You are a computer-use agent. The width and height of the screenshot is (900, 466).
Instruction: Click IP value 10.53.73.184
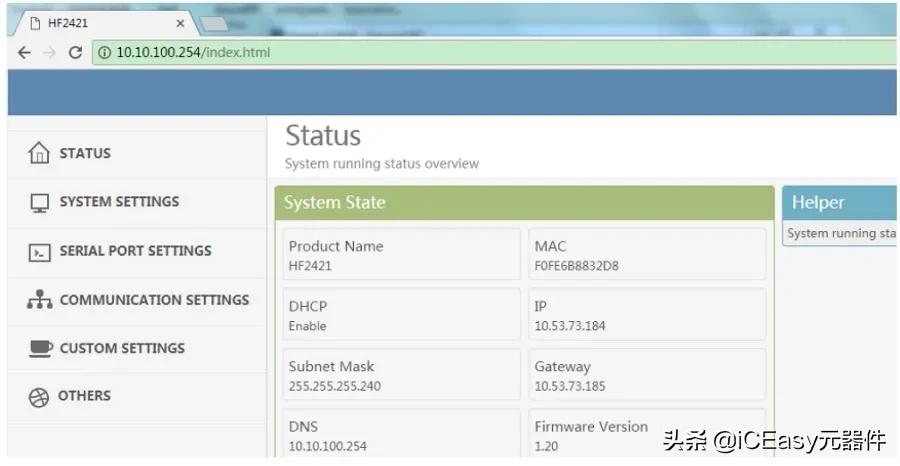tap(569, 326)
